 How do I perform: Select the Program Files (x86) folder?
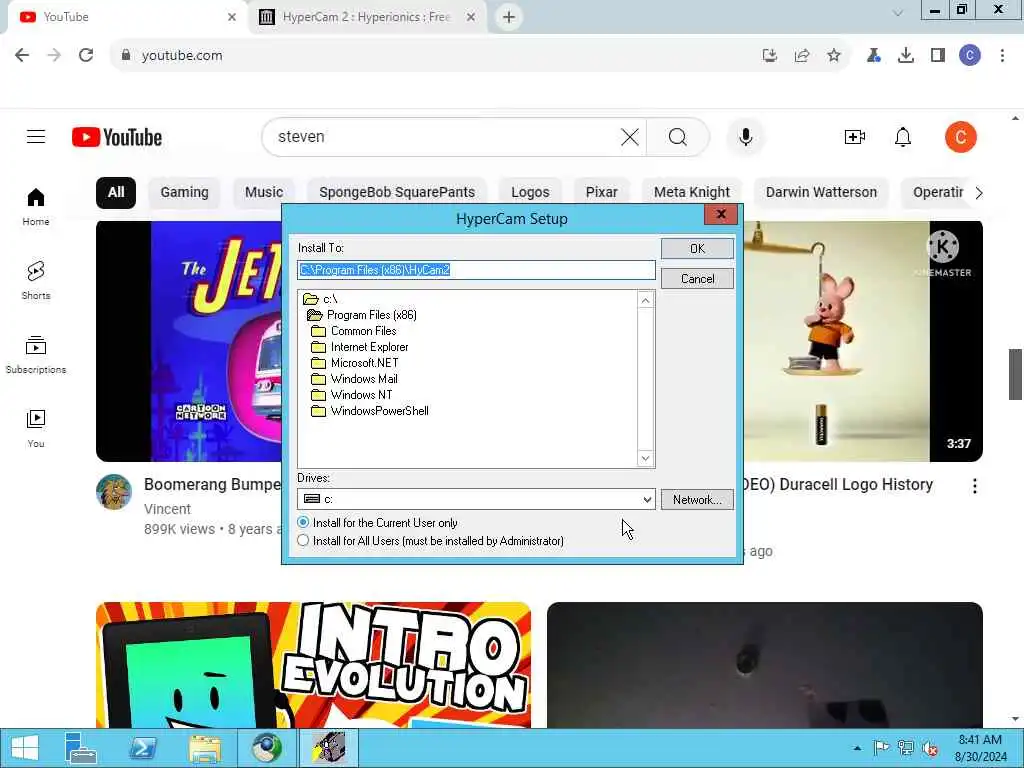click(x=362, y=315)
